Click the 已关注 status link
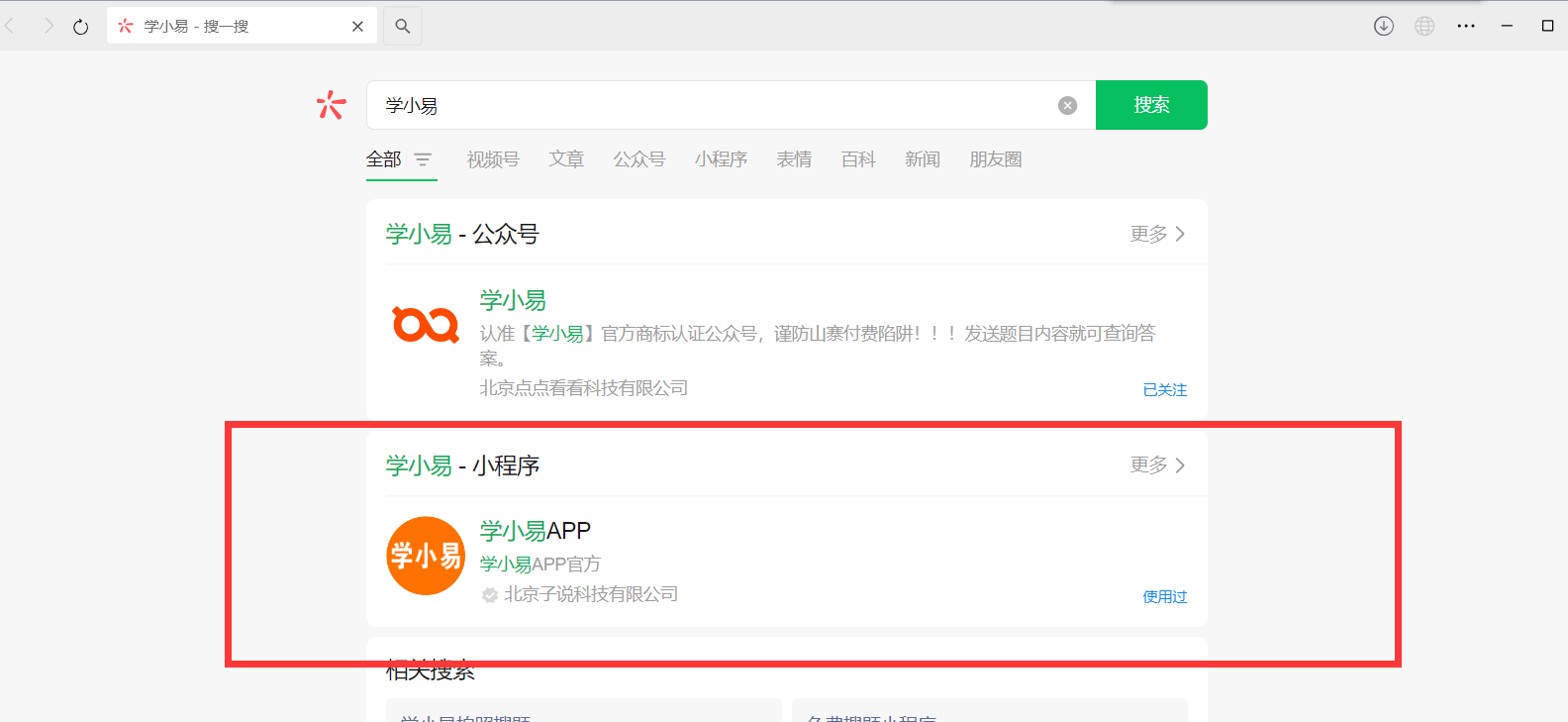Viewport: 1568px width, 722px height. pyautogui.click(x=1164, y=390)
